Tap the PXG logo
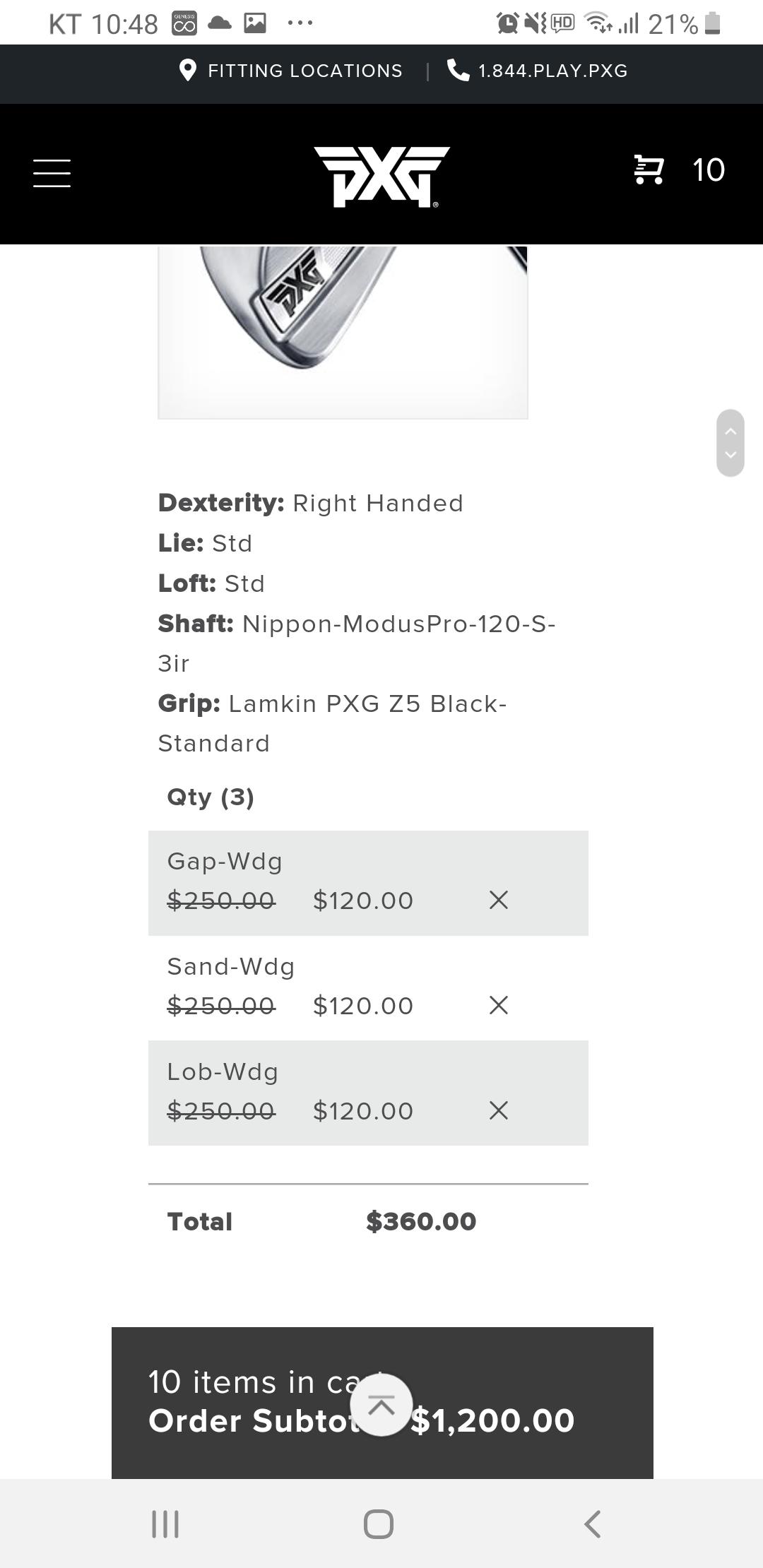 coord(381,177)
